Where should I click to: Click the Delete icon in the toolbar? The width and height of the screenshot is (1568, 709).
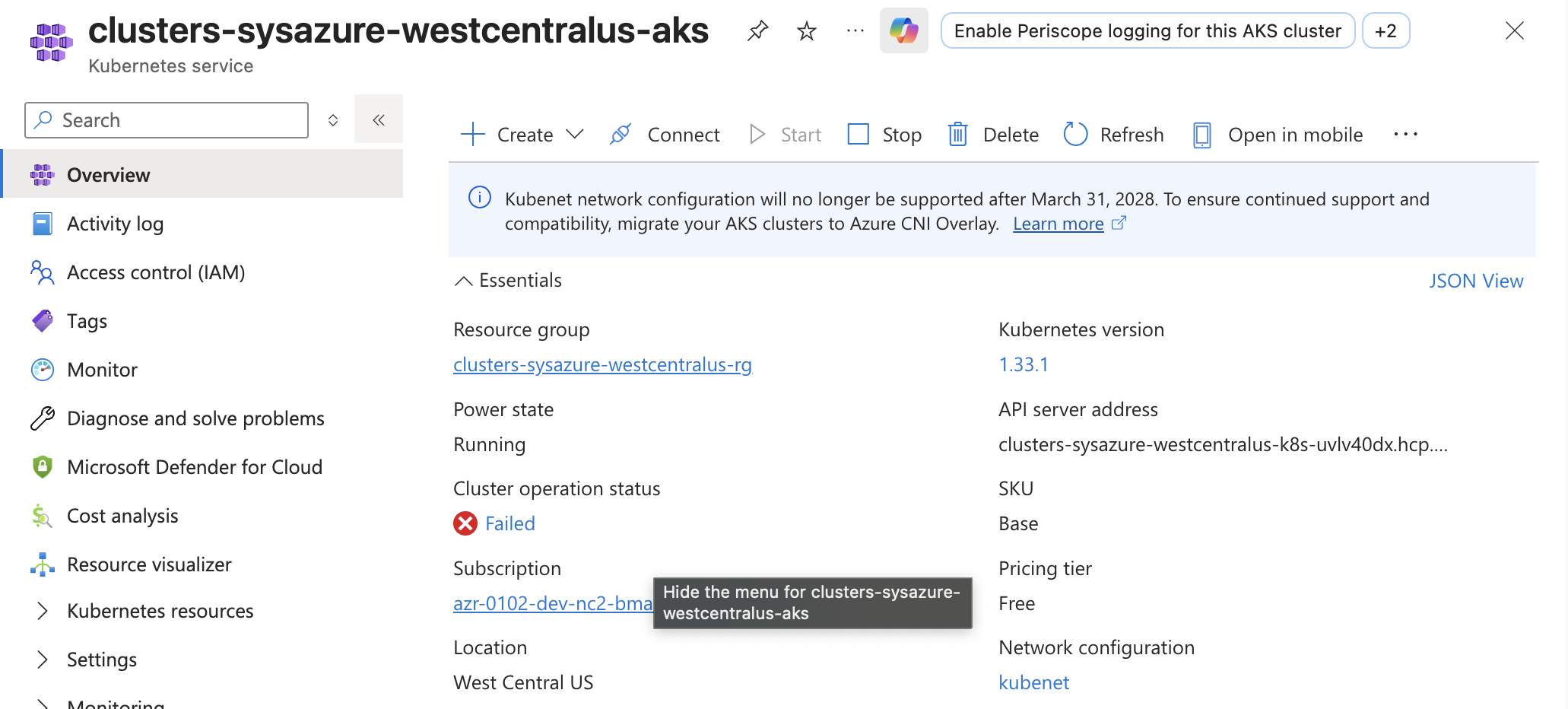(957, 134)
